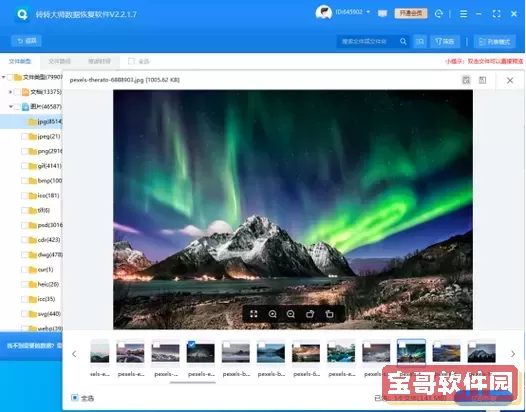The image size is (526, 412).
Task: Toggle the 全选 checkbox near the tabs
Action: tap(131, 61)
